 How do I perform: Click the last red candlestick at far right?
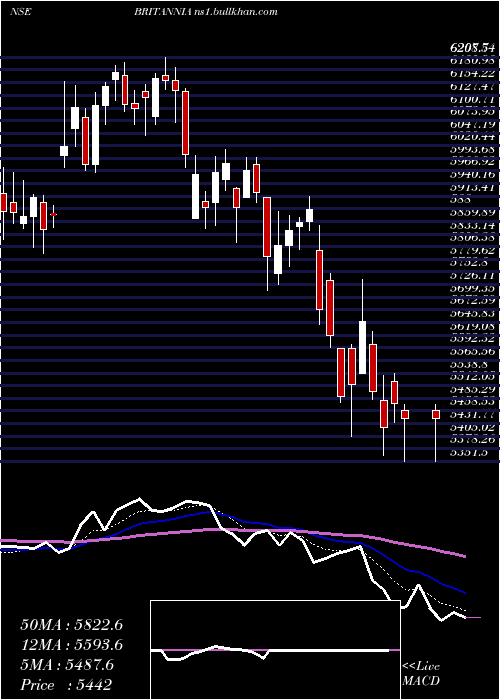[436, 414]
